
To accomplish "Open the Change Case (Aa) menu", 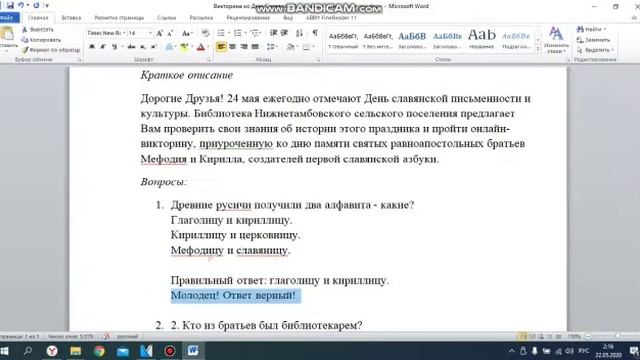I will click(187, 33).
